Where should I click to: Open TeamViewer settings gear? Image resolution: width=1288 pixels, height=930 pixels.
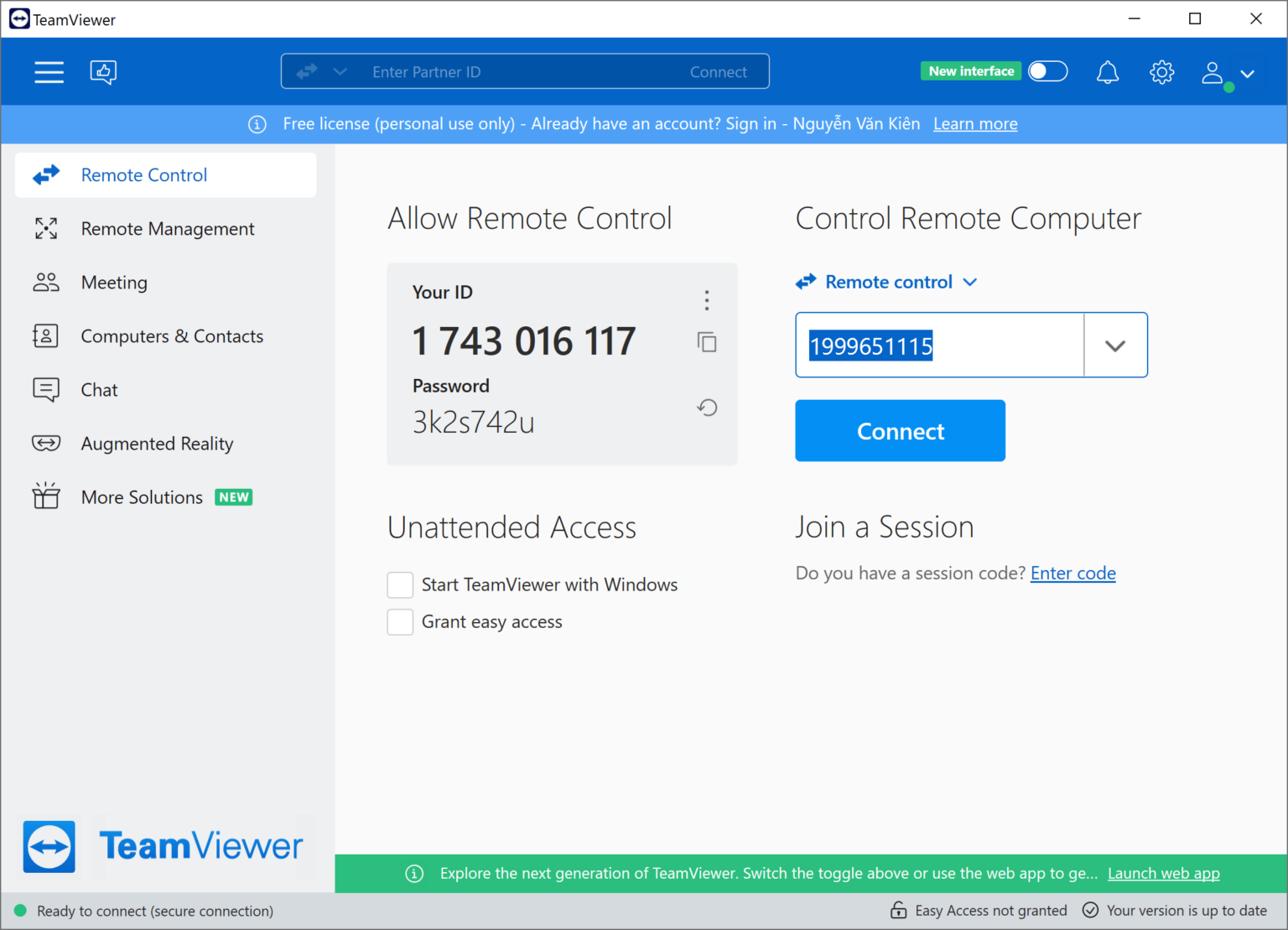[x=1161, y=72]
